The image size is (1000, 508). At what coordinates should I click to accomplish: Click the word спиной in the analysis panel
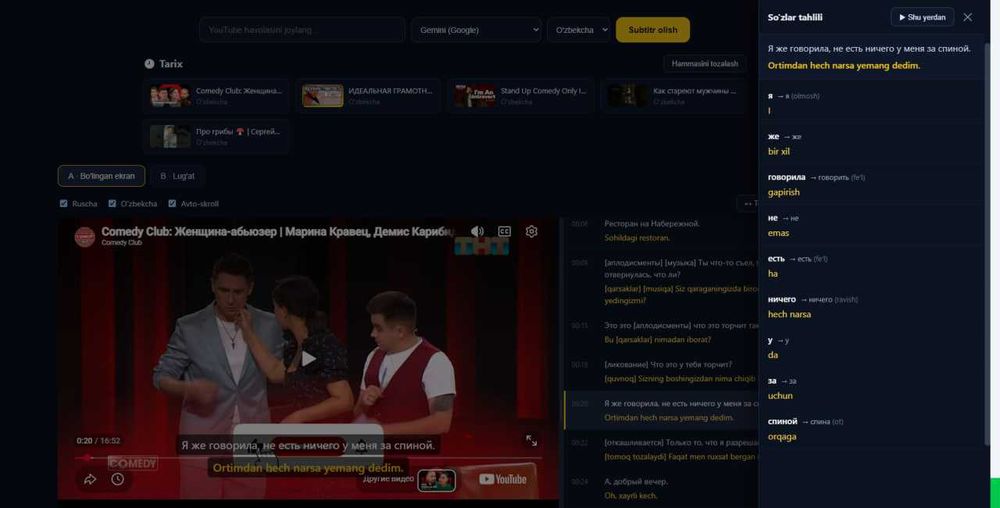[x=783, y=422]
